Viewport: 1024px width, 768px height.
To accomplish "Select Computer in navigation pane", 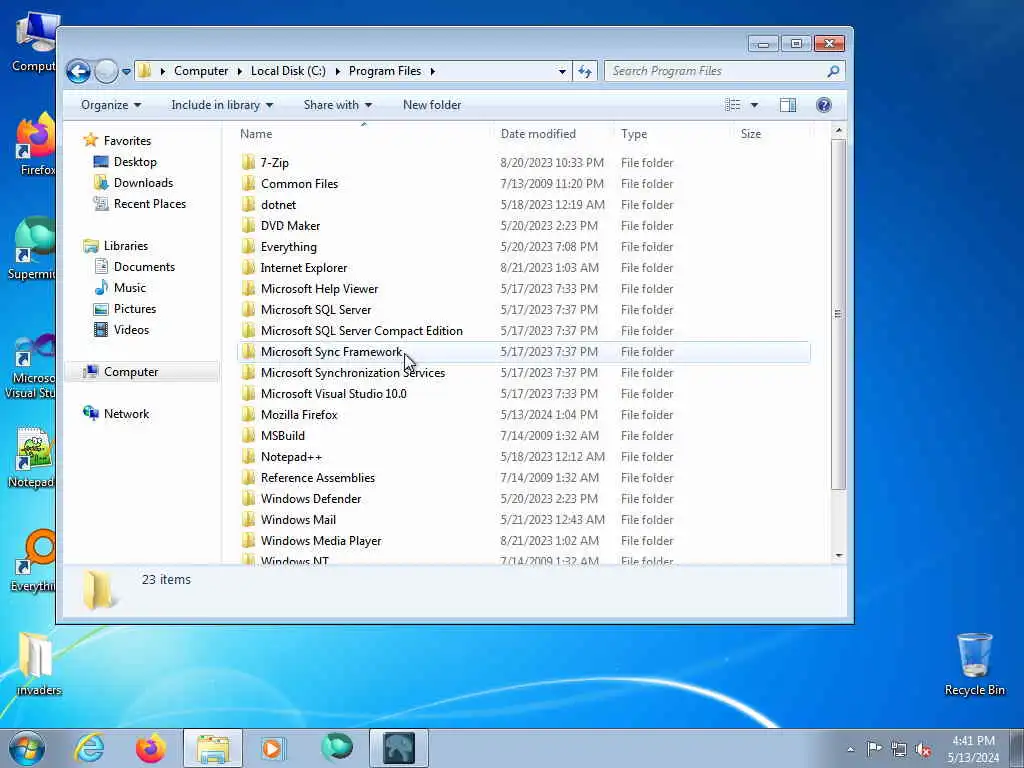I will pos(131,372).
